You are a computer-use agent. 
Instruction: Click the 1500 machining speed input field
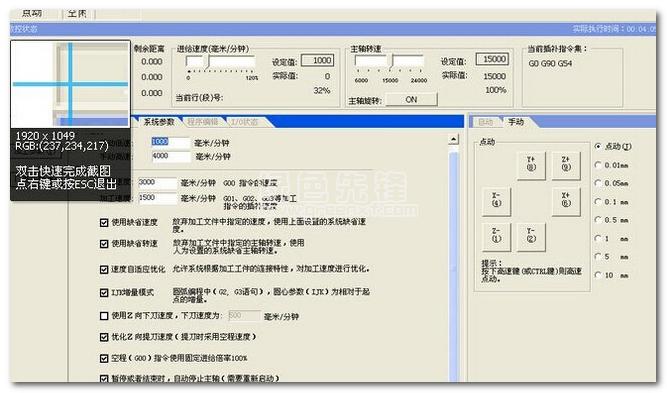tap(157, 198)
